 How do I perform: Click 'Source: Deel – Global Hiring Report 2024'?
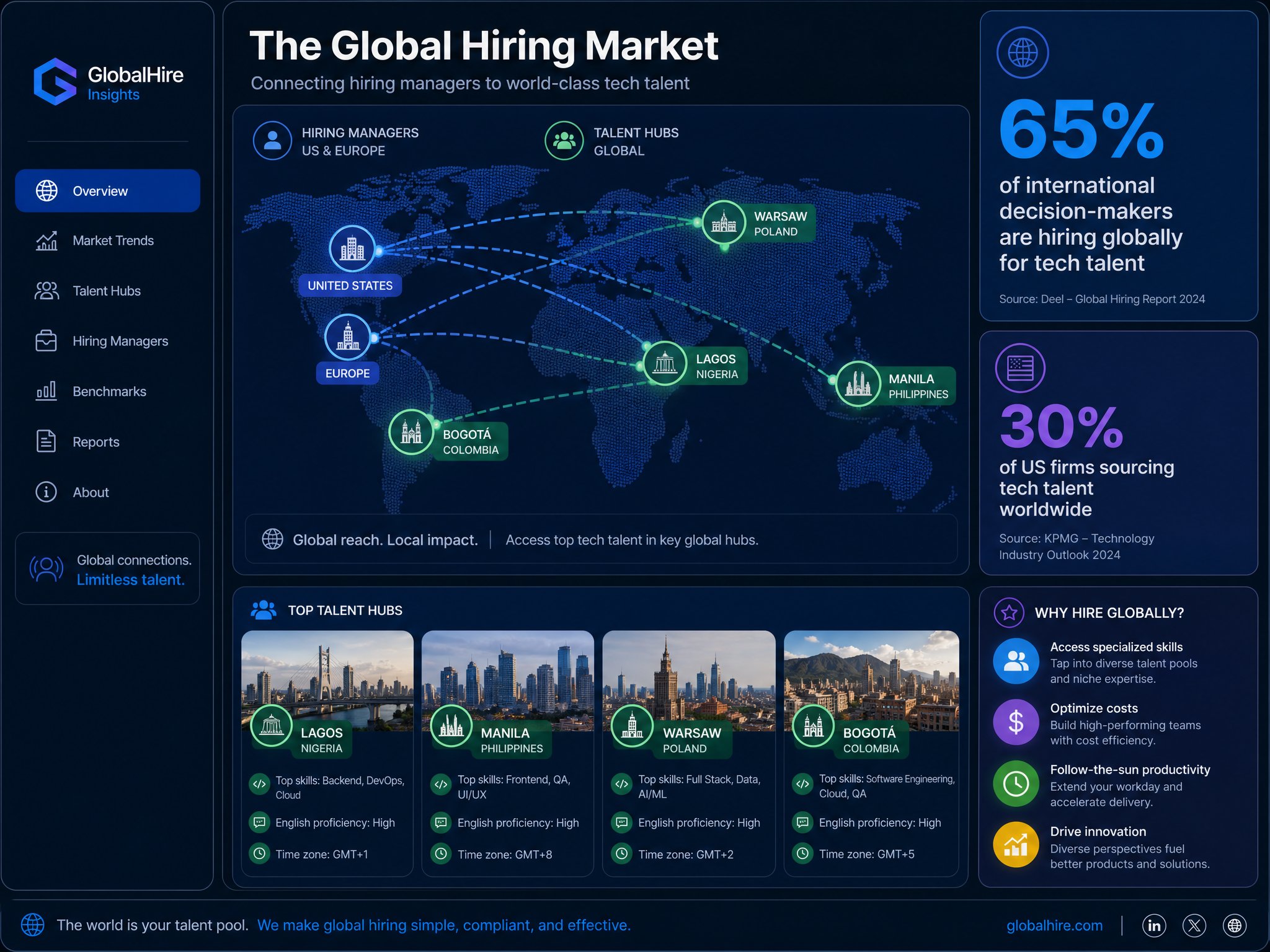coord(1102,299)
